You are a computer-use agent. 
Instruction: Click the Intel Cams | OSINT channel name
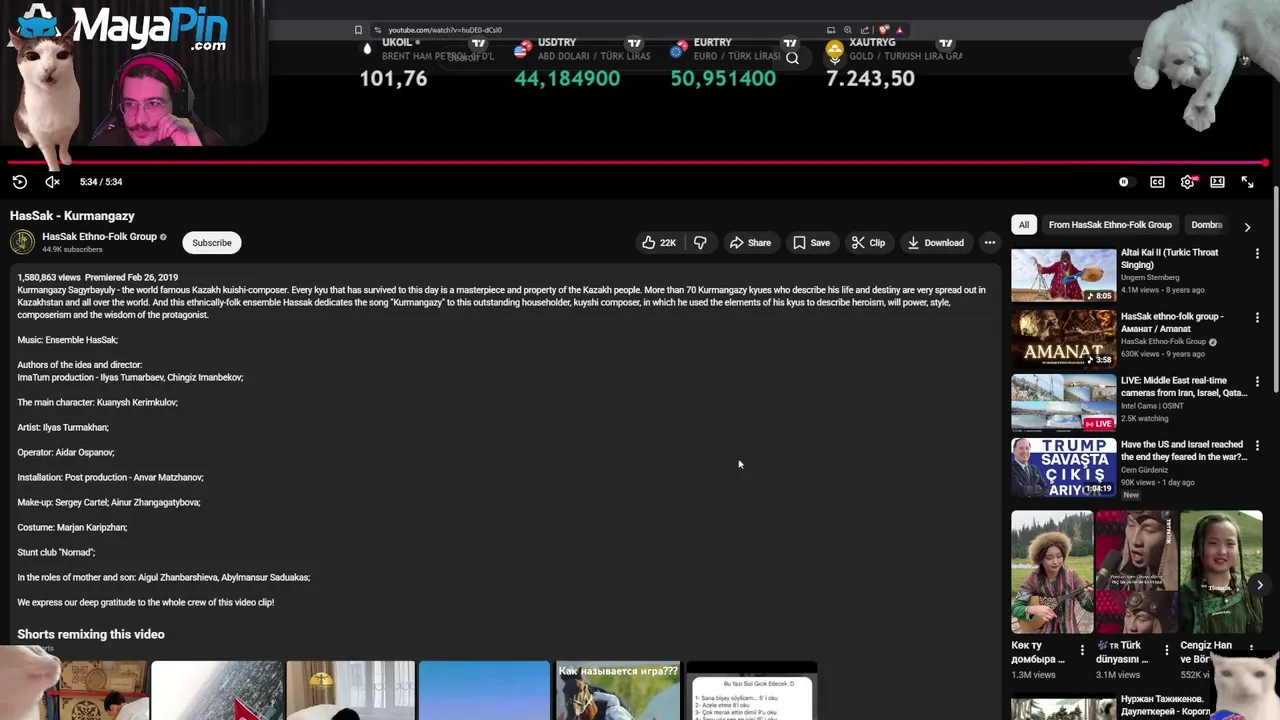tap(1152, 406)
